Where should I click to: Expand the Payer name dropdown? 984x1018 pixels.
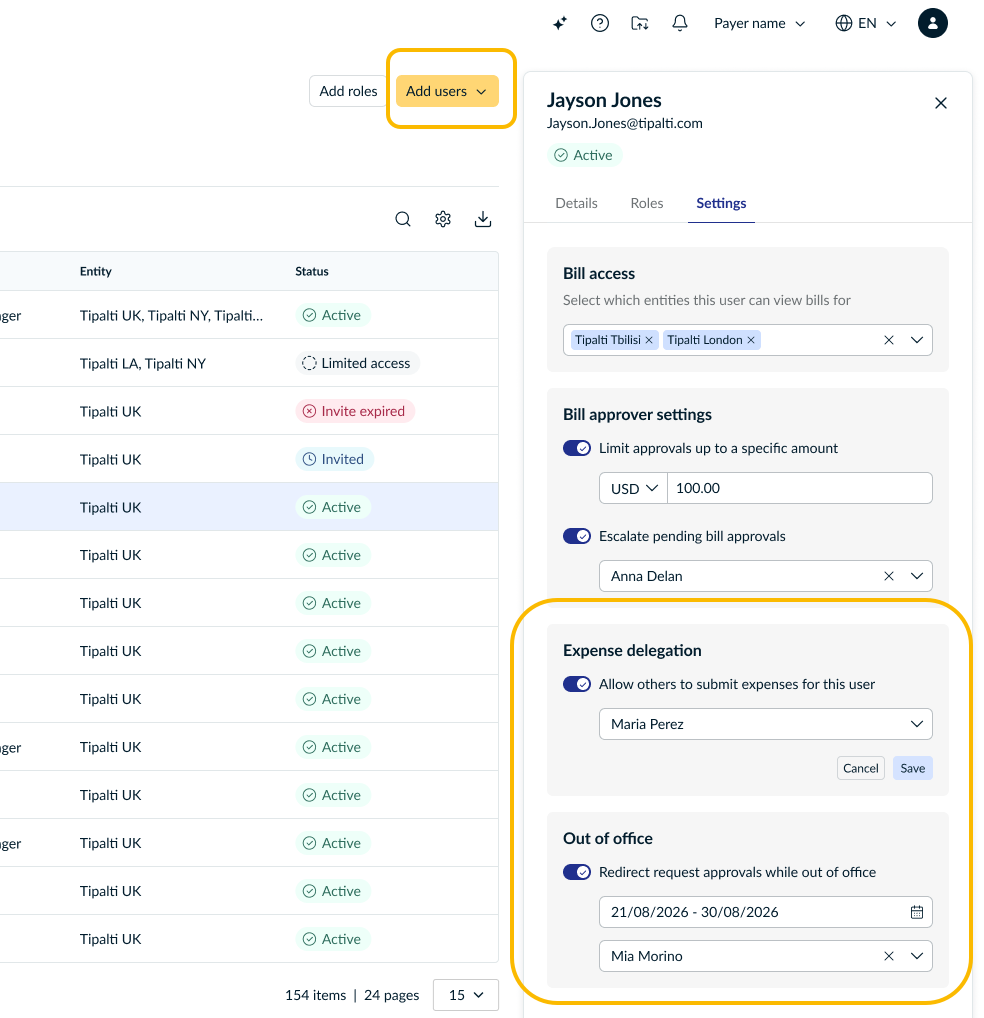[x=759, y=23]
